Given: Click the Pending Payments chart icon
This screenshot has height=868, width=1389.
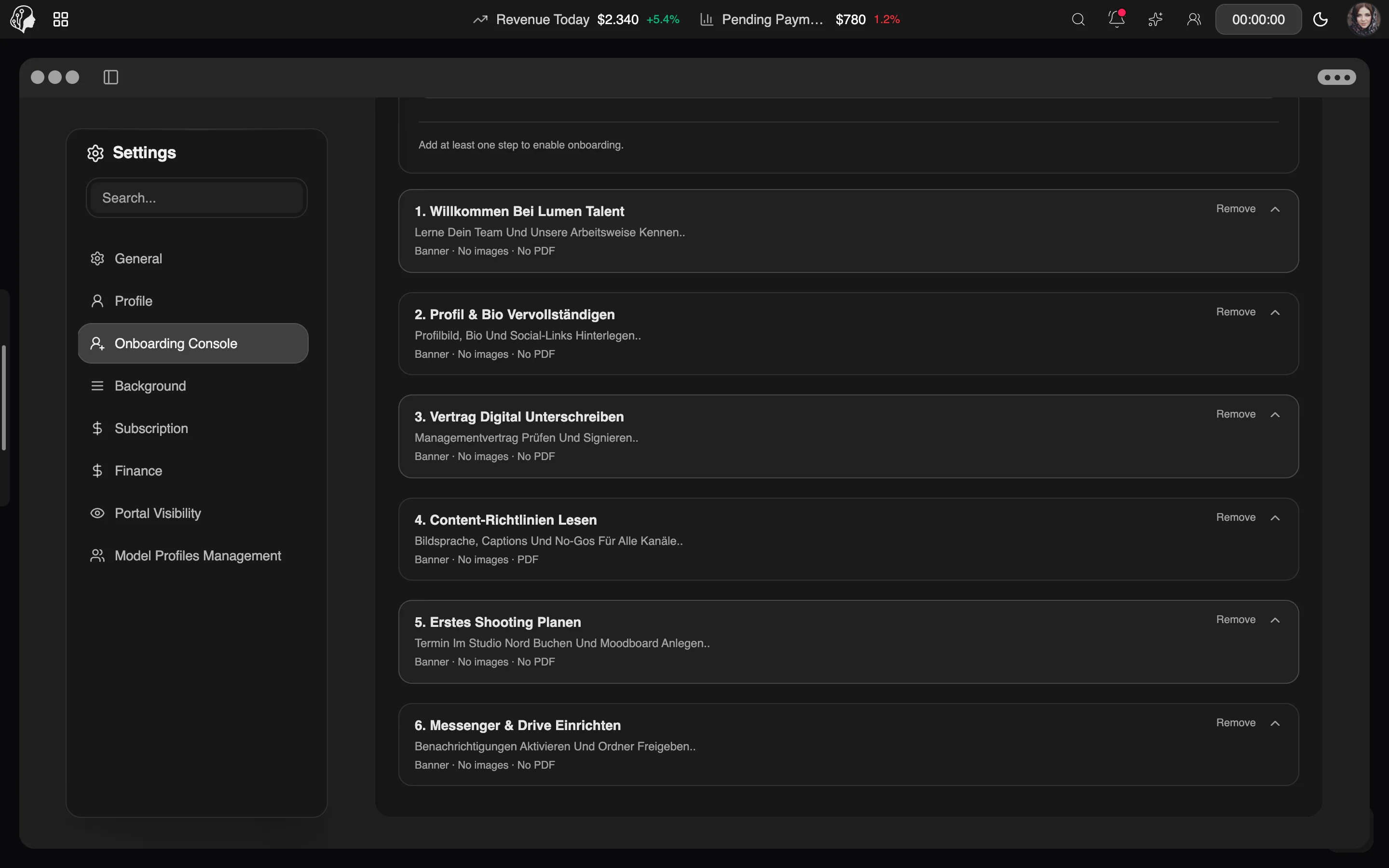Looking at the screenshot, I should (x=707, y=19).
